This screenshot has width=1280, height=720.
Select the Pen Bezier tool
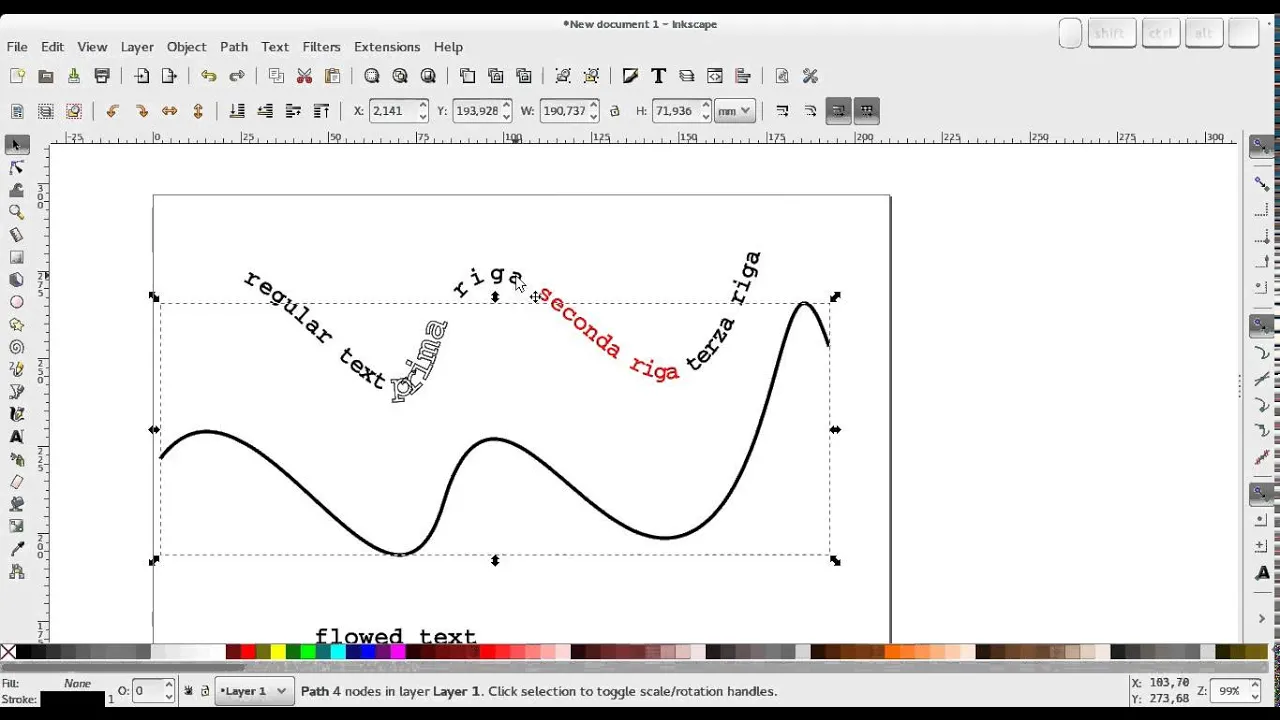16,392
